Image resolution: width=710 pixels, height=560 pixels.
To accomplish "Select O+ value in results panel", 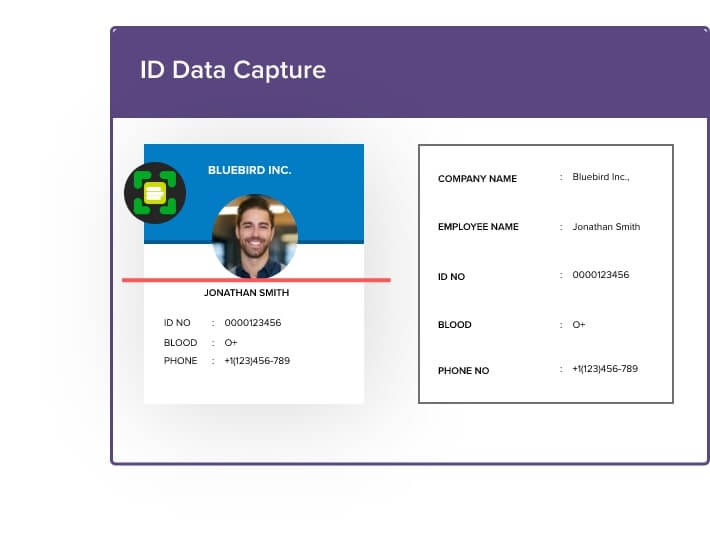I will 579,325.
